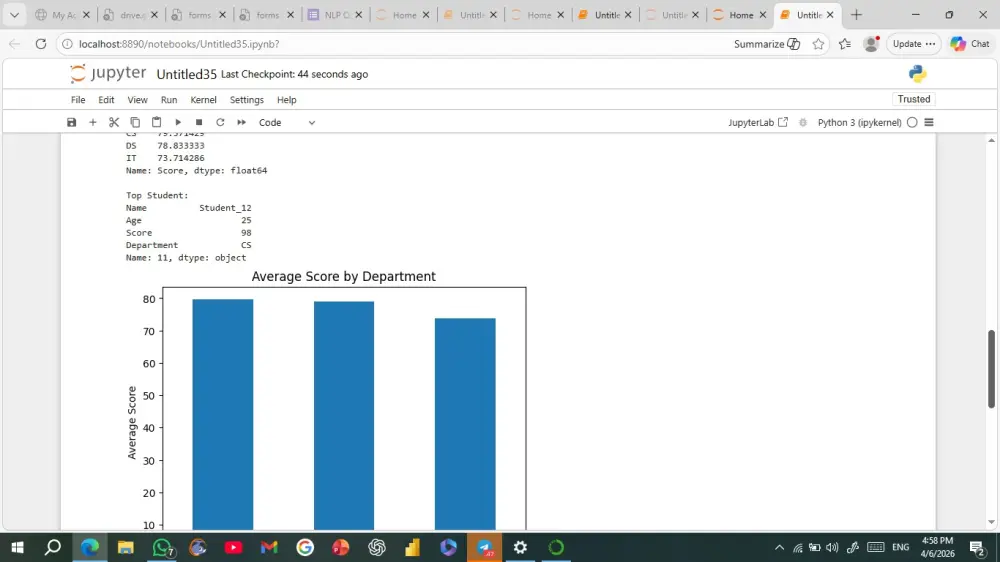The image size is (1000, 562).
Task: Click the browser address bar URL
Action: tap(179, 44)
